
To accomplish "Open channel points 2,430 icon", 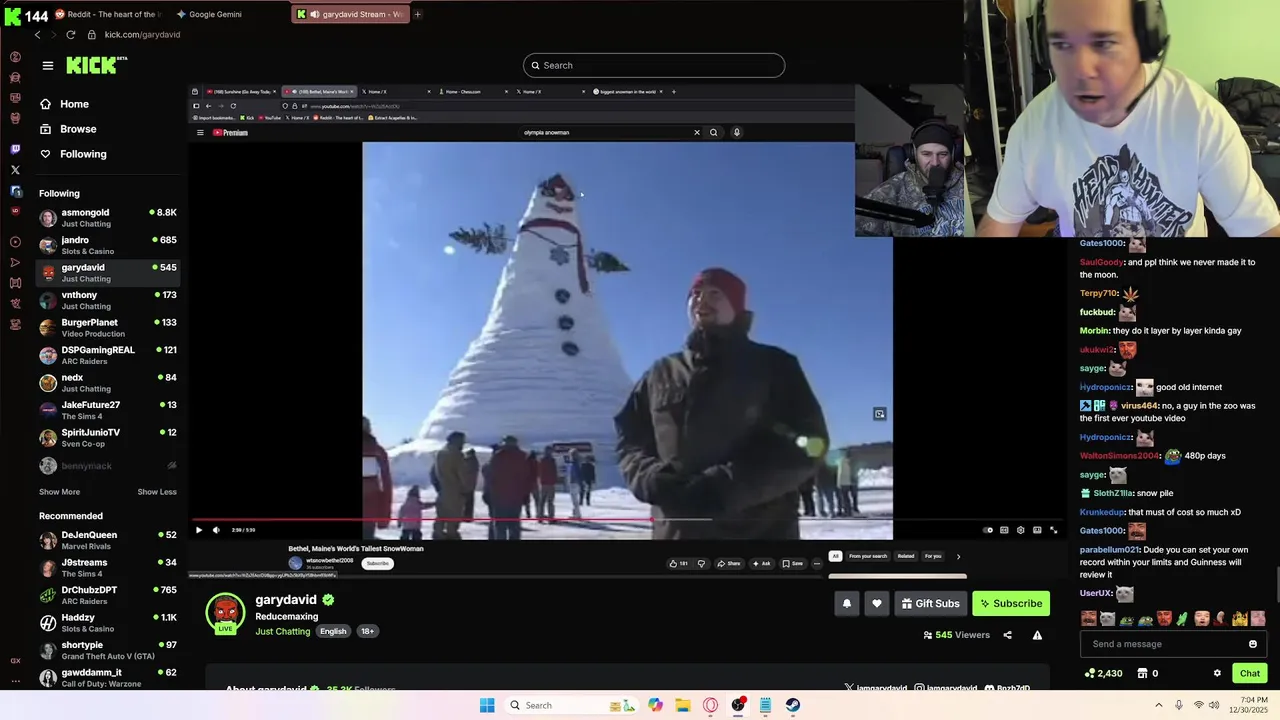I will coord(1103,673).
